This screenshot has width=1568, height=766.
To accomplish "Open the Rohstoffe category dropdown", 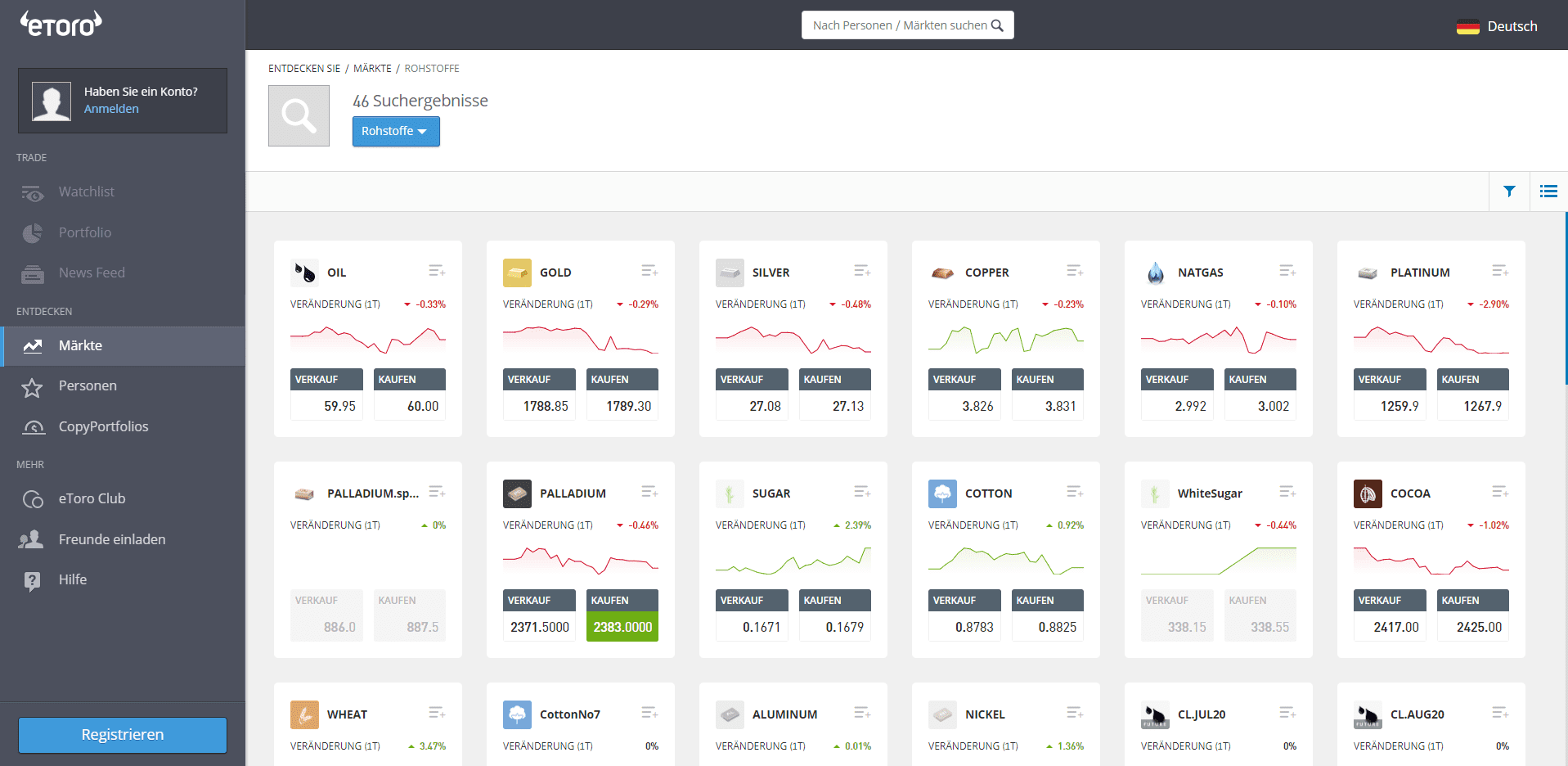I will [x=396, y=131].
